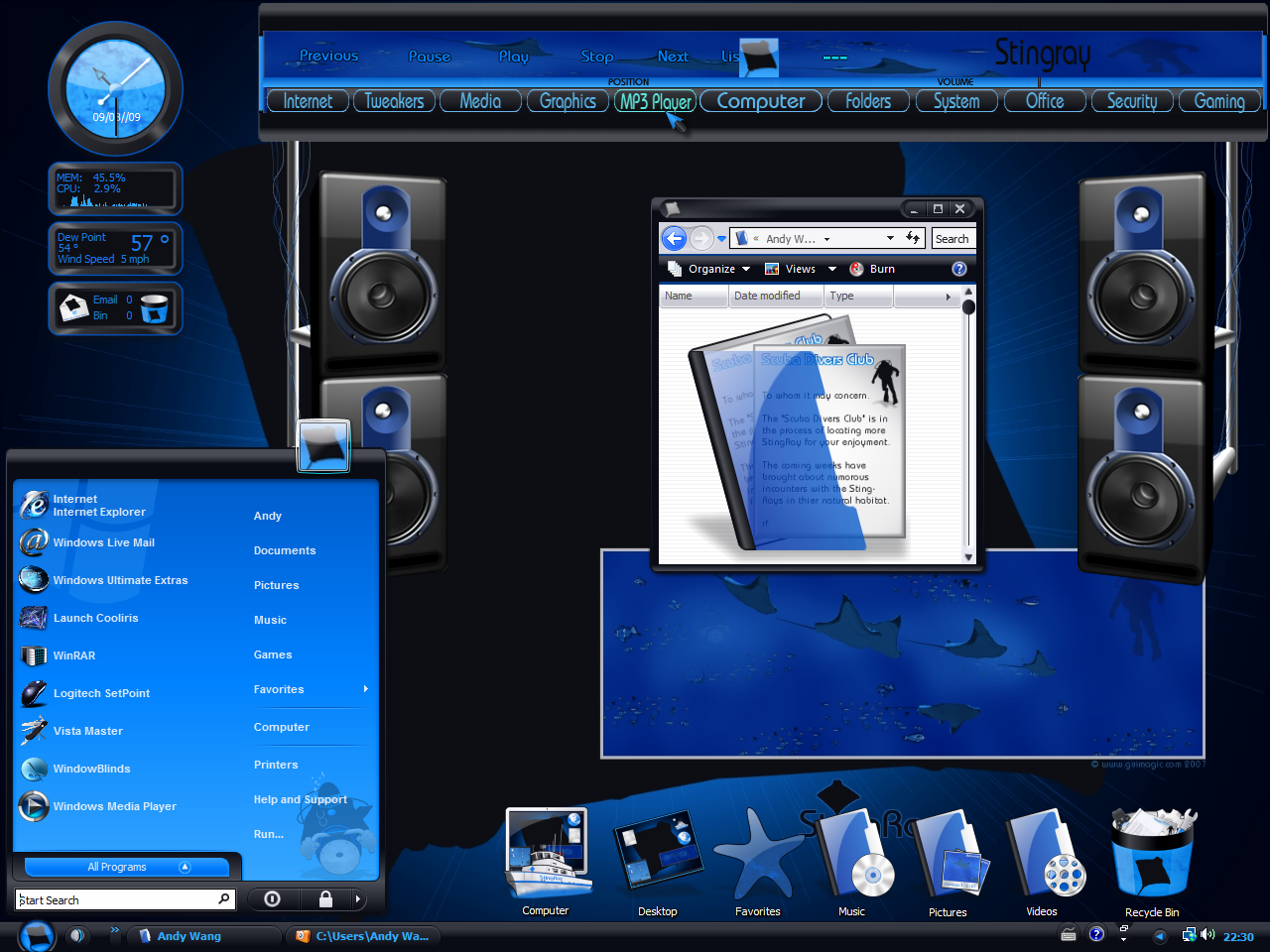Show hidden tray icons arrow
The width and height of the screenshot is (1270, 952).
1159,935
